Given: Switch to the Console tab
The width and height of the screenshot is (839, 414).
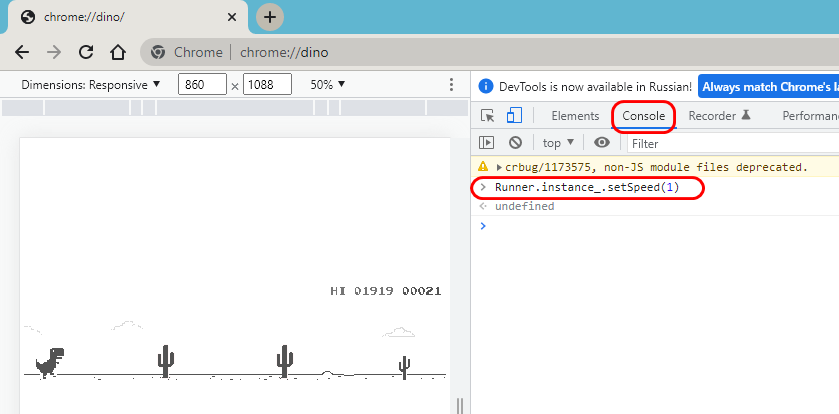Looking at the screenshot, I should pos(644,116).
